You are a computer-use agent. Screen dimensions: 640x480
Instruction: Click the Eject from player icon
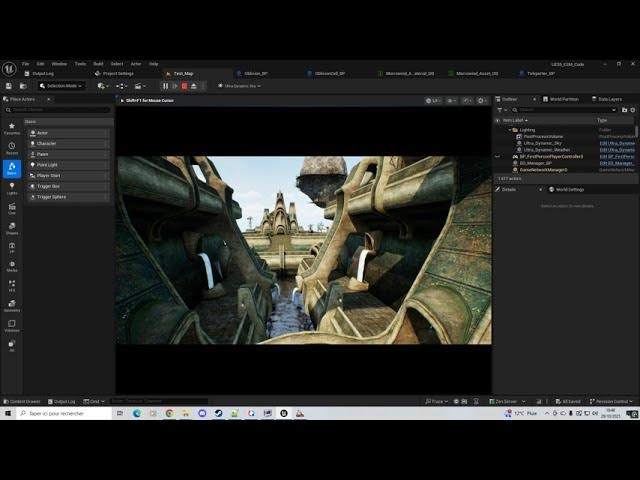click(193, 86)
